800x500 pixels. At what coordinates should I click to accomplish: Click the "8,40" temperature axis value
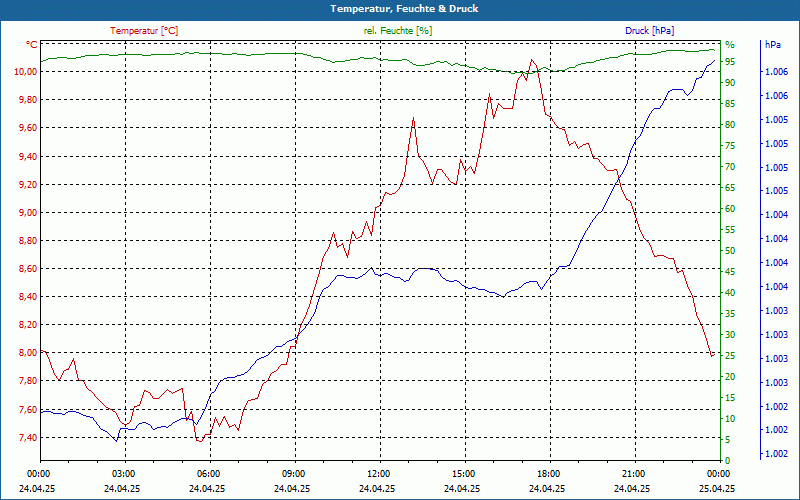[28, 297]
